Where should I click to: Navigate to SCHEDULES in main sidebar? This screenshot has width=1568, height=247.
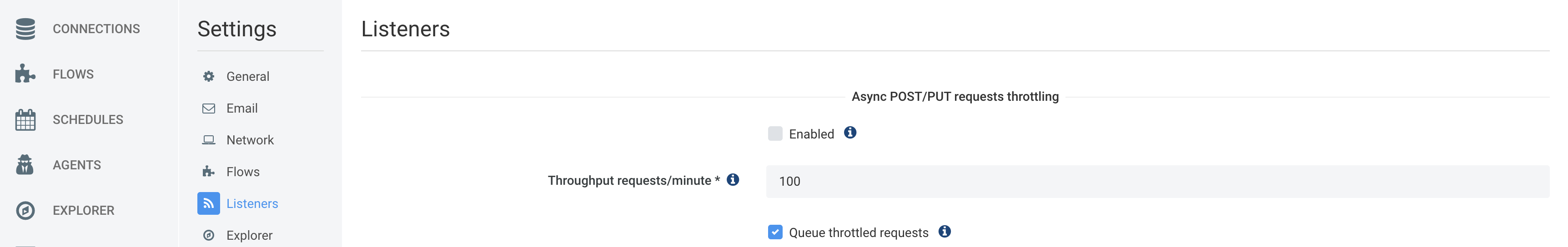88,119
